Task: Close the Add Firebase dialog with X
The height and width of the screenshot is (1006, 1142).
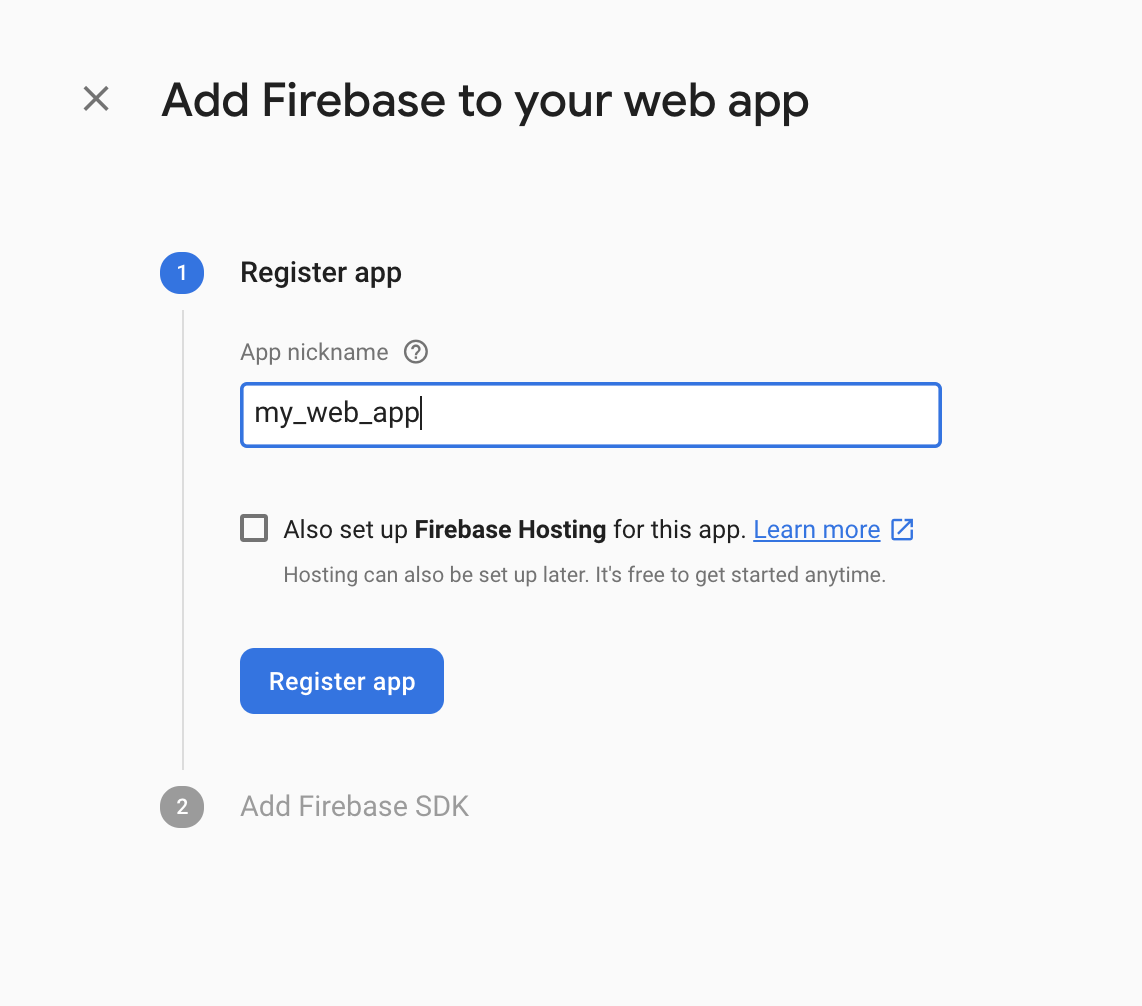Action: click(96, 99)
